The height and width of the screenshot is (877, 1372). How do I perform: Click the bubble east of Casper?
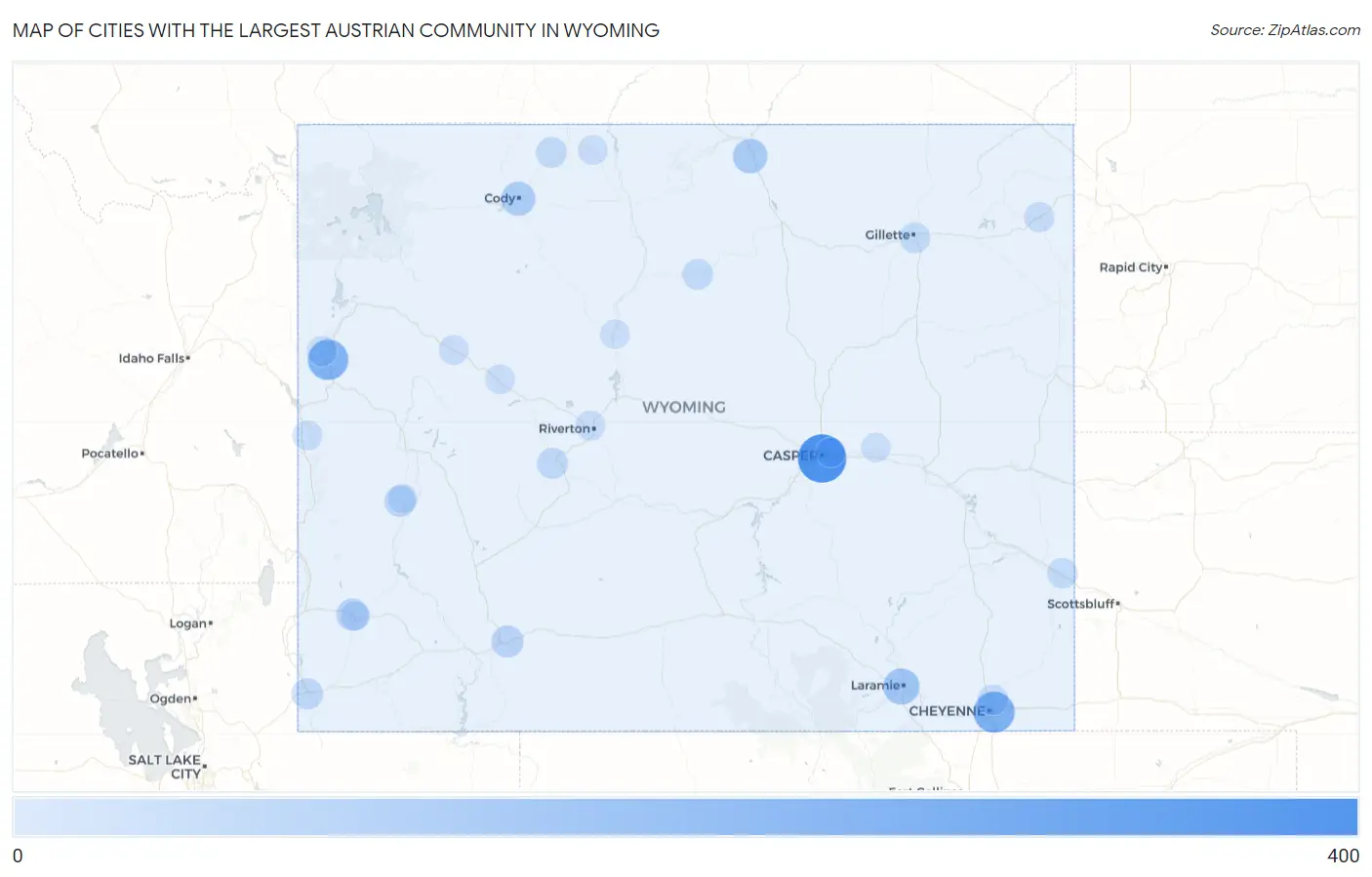875,448
